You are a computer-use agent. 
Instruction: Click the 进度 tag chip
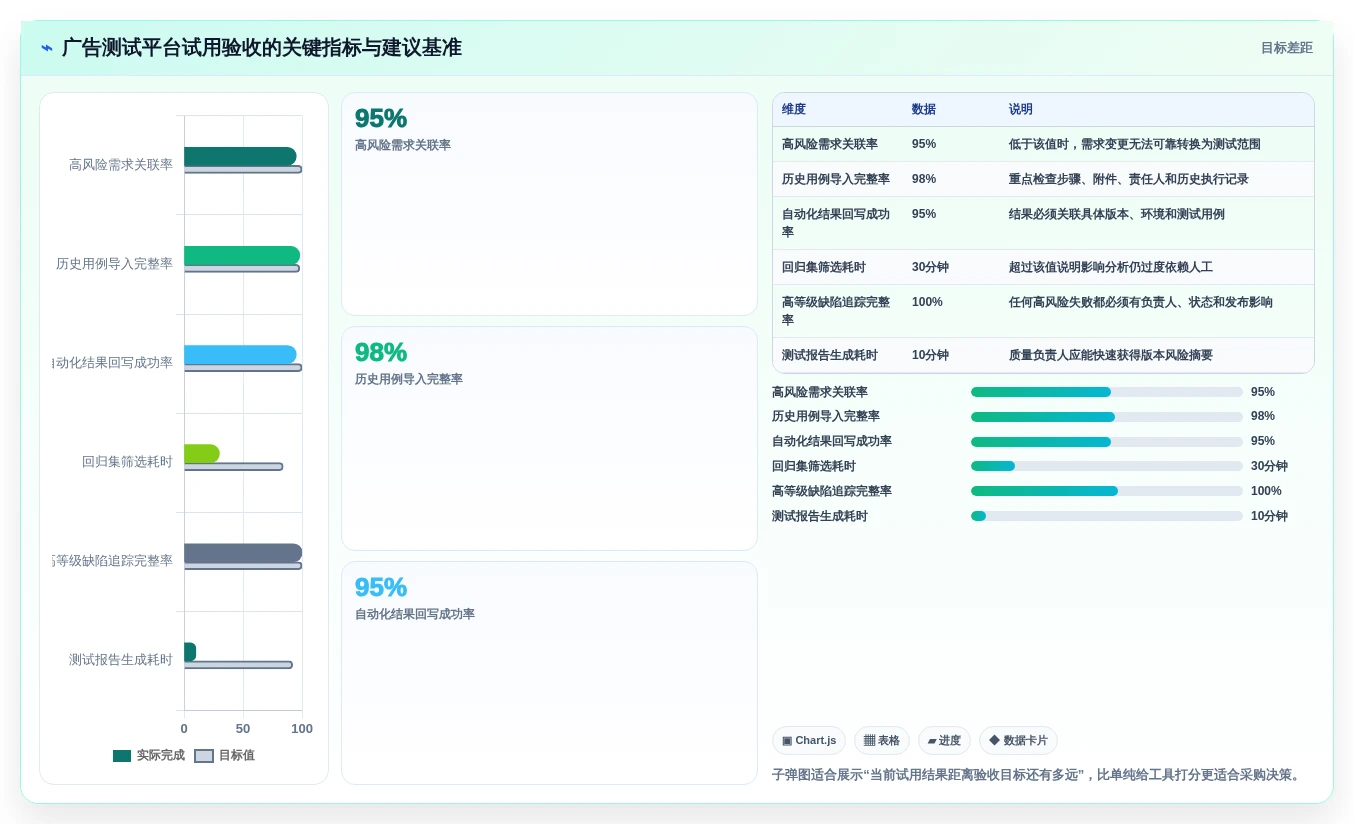(x=944, y=741)
